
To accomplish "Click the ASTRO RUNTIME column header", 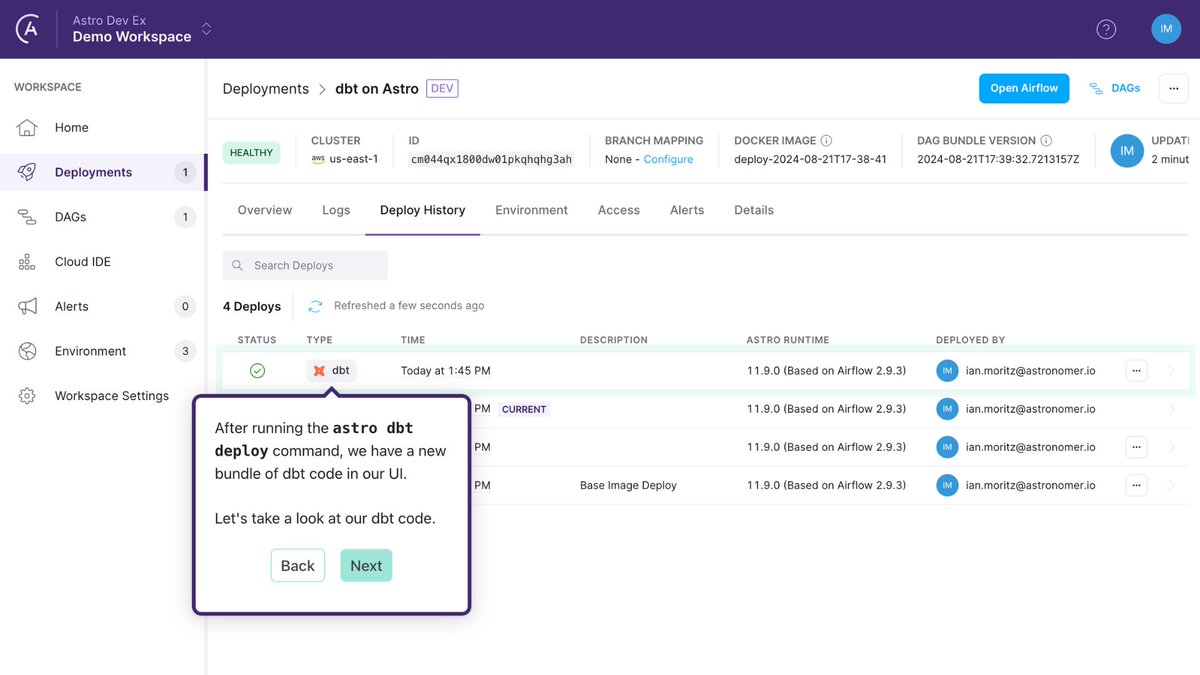I will tap(788, 340).
